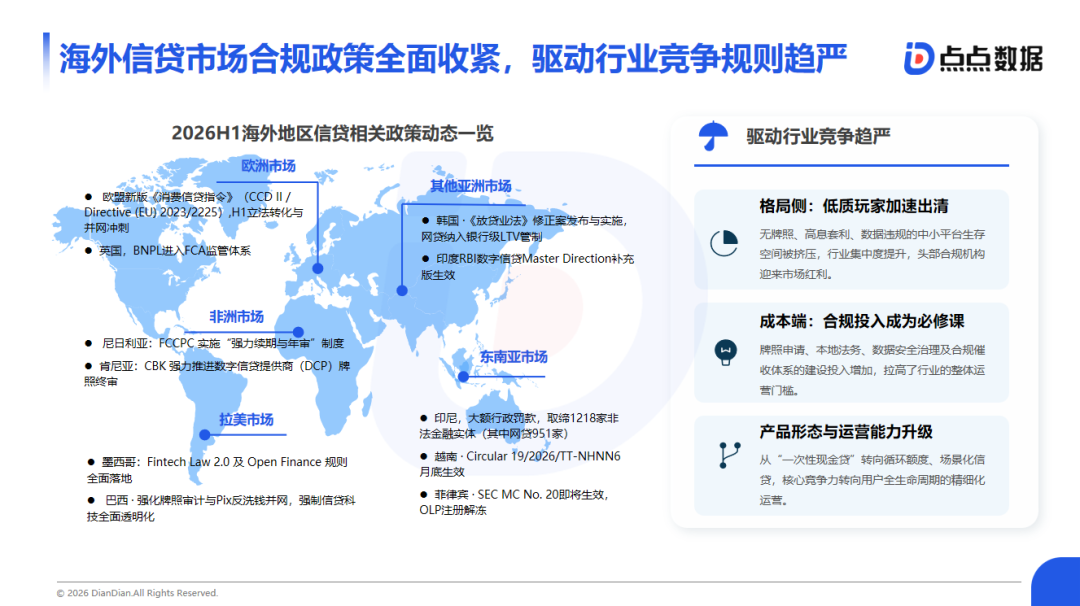Screen dimensions: 1080x606
Task: Select the 拉美市场 label
Action: (247, 419)
